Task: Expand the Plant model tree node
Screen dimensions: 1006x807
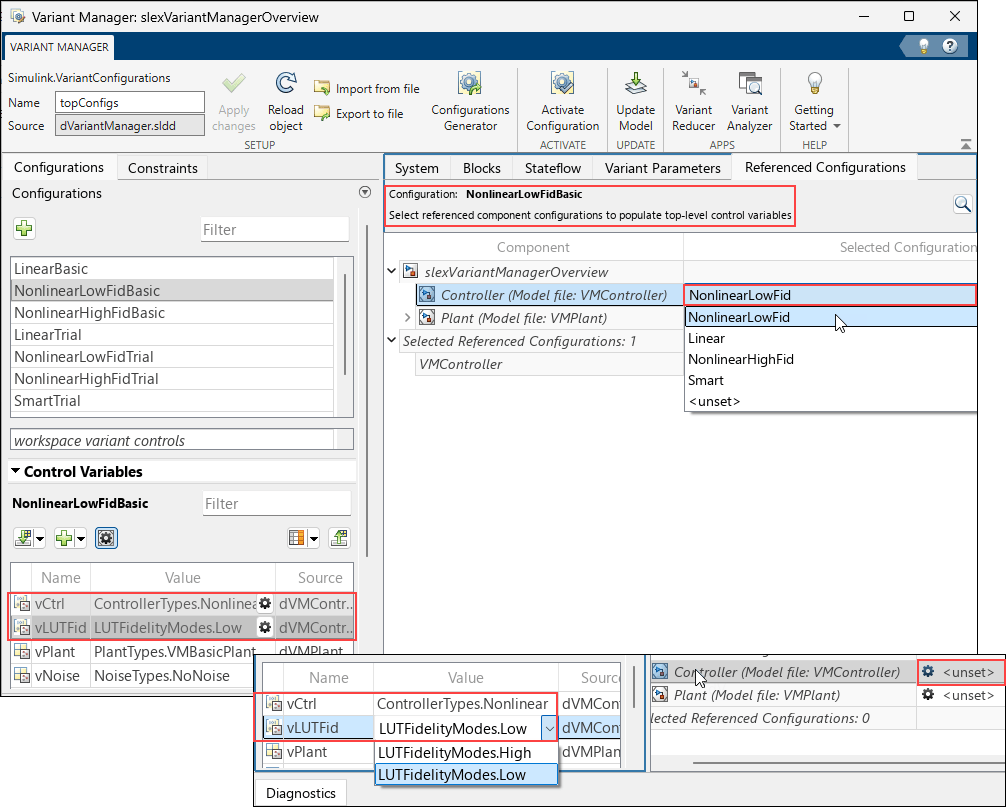Action: coord(407,318)
